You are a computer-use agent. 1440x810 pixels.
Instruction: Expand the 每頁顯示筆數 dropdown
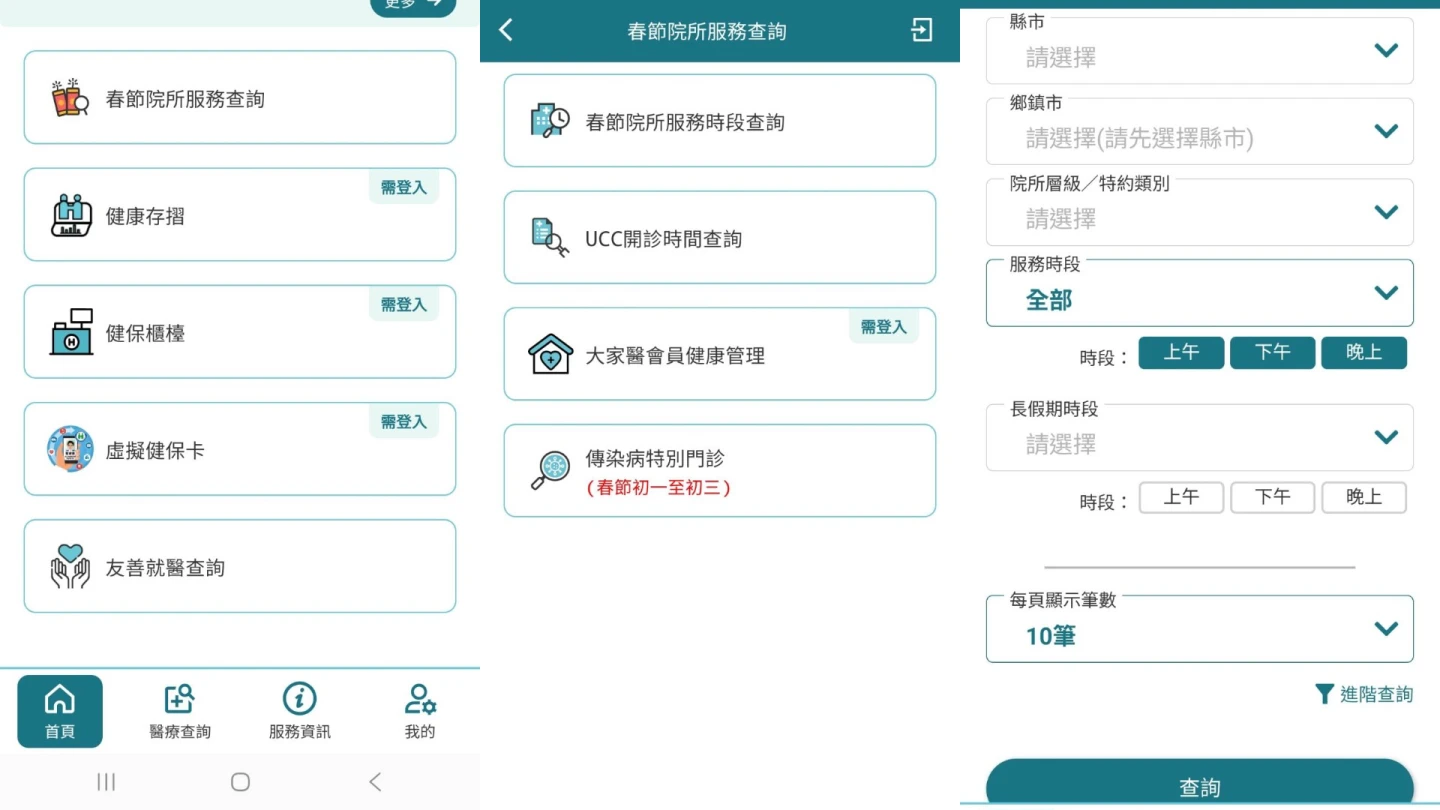pos(1385,629)
